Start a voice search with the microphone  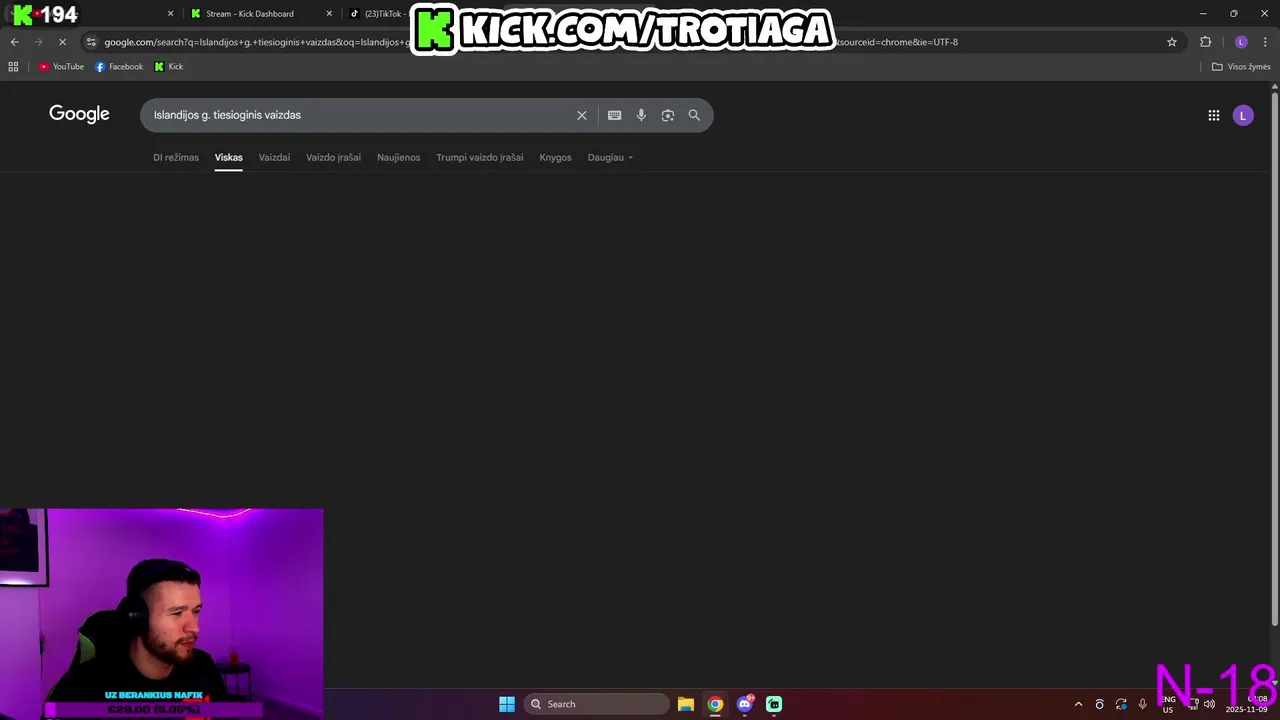641,115
